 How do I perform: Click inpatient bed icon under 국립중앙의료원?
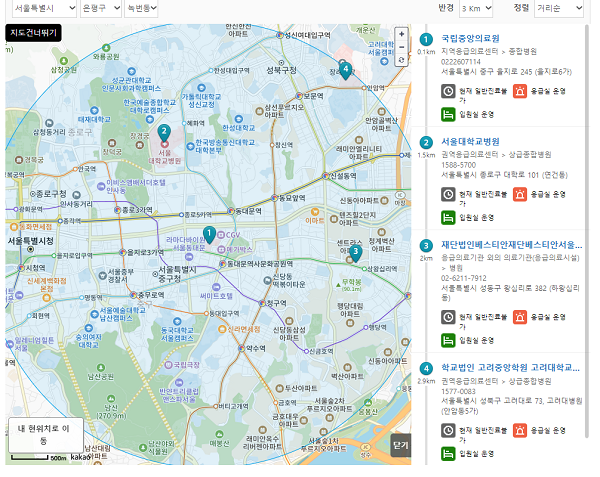448,114
